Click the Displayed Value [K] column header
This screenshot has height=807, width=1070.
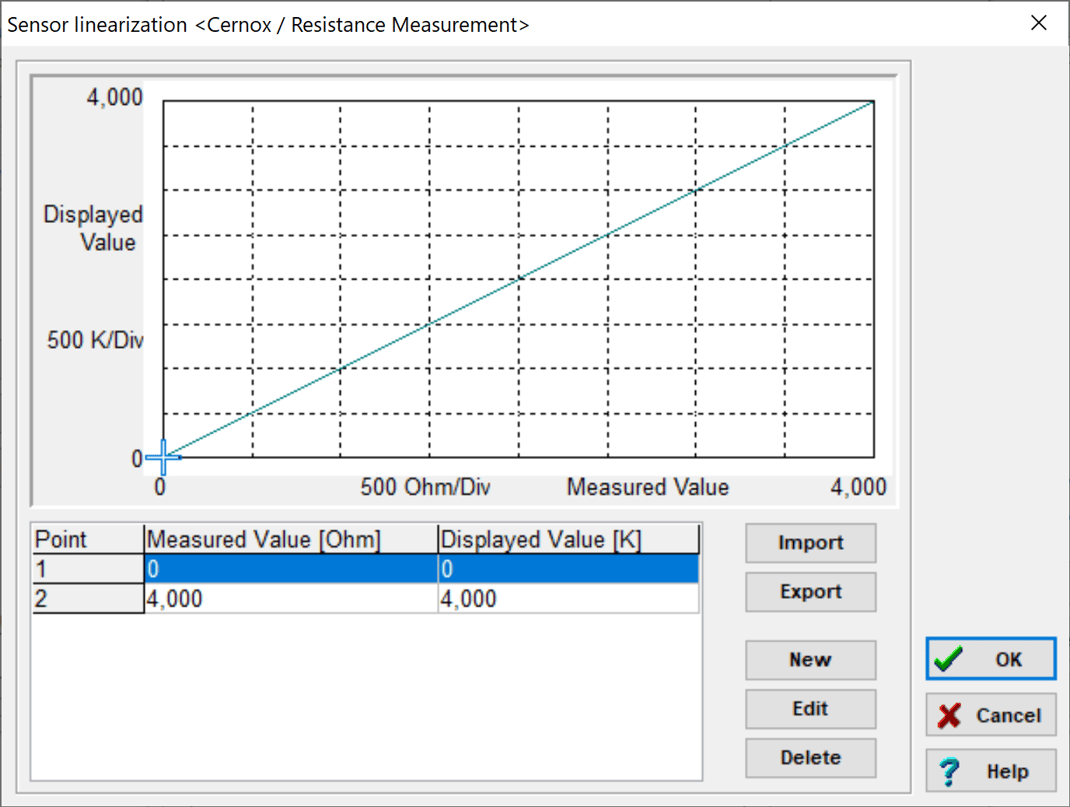540,539
